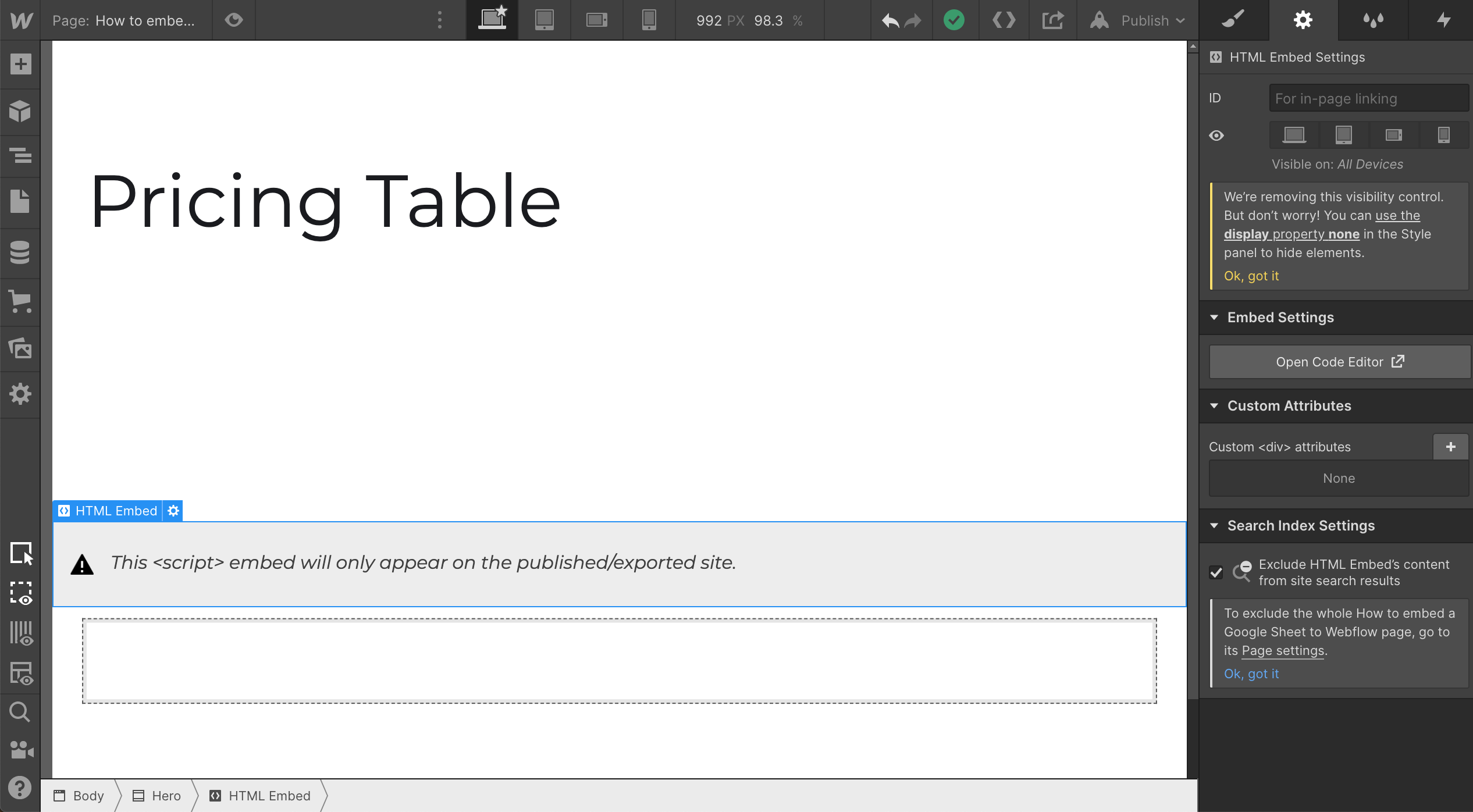Open the Publish dropdown
The height and width of the screenshot is (812, 1473).
[x=1137, y=20]
